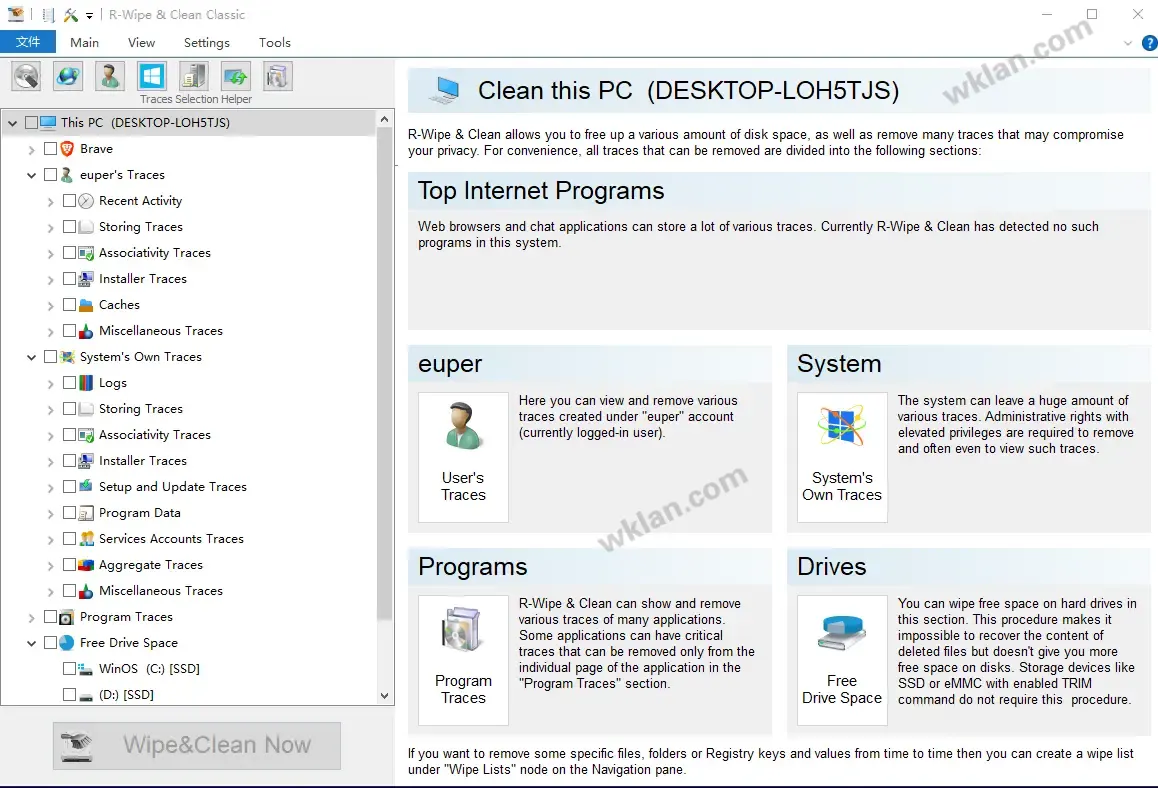Image resolution: width=1158 pixels, height=788 pixels.
Task: Click the Setup and Update Traces icon
Action: click(x=86, y=486)
